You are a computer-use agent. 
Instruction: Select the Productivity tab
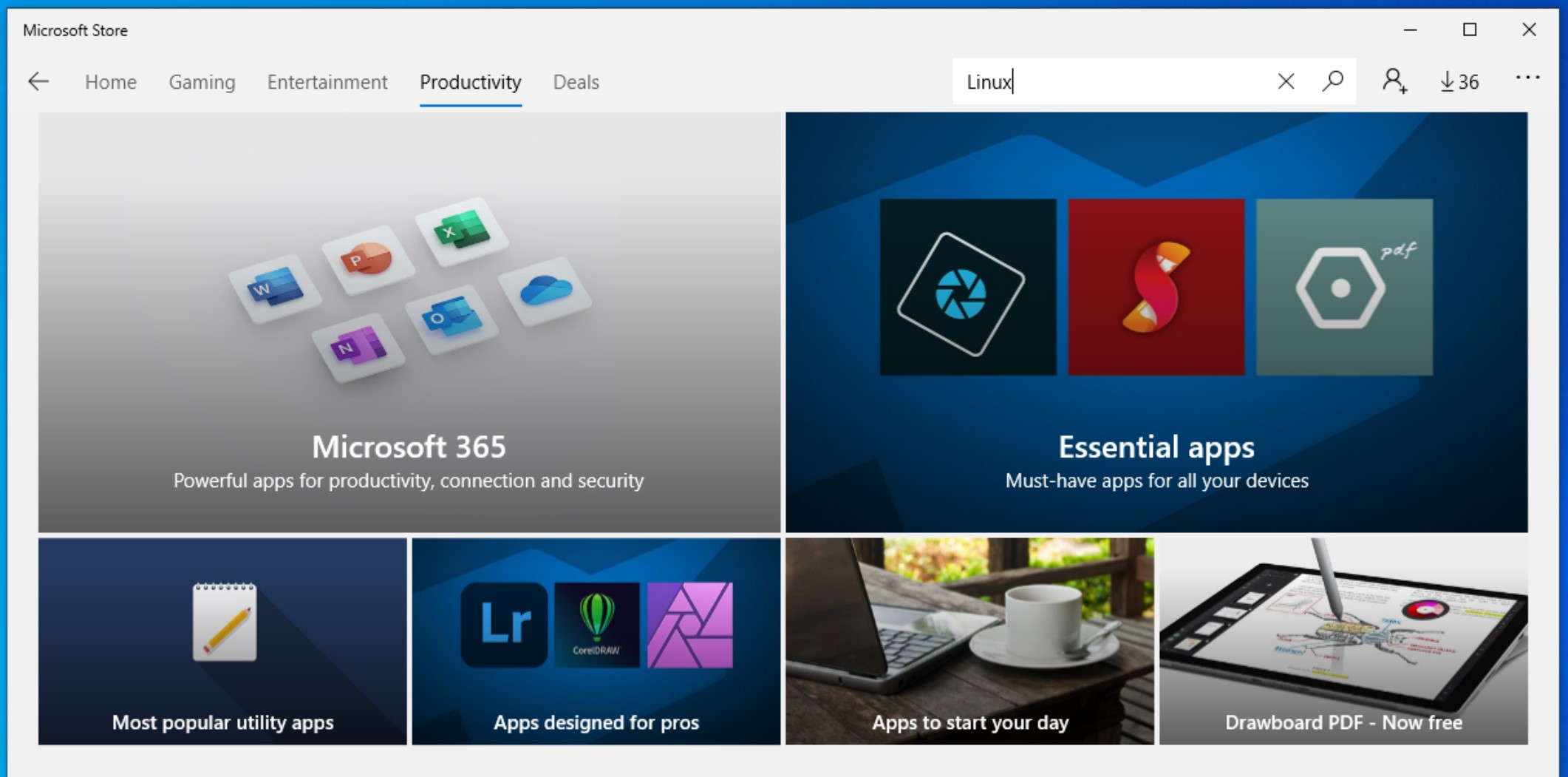[471, 81]
